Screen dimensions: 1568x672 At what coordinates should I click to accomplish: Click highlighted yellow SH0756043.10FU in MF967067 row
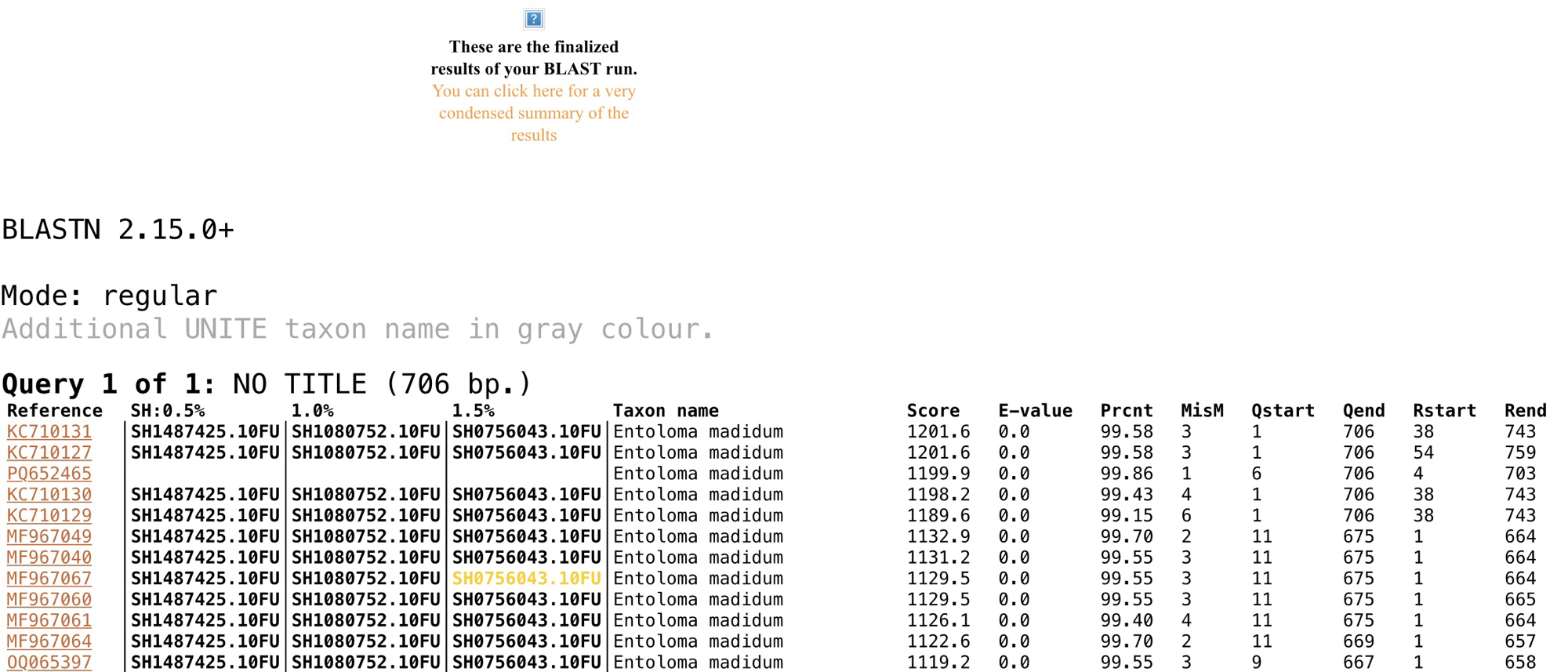(526, 579)
